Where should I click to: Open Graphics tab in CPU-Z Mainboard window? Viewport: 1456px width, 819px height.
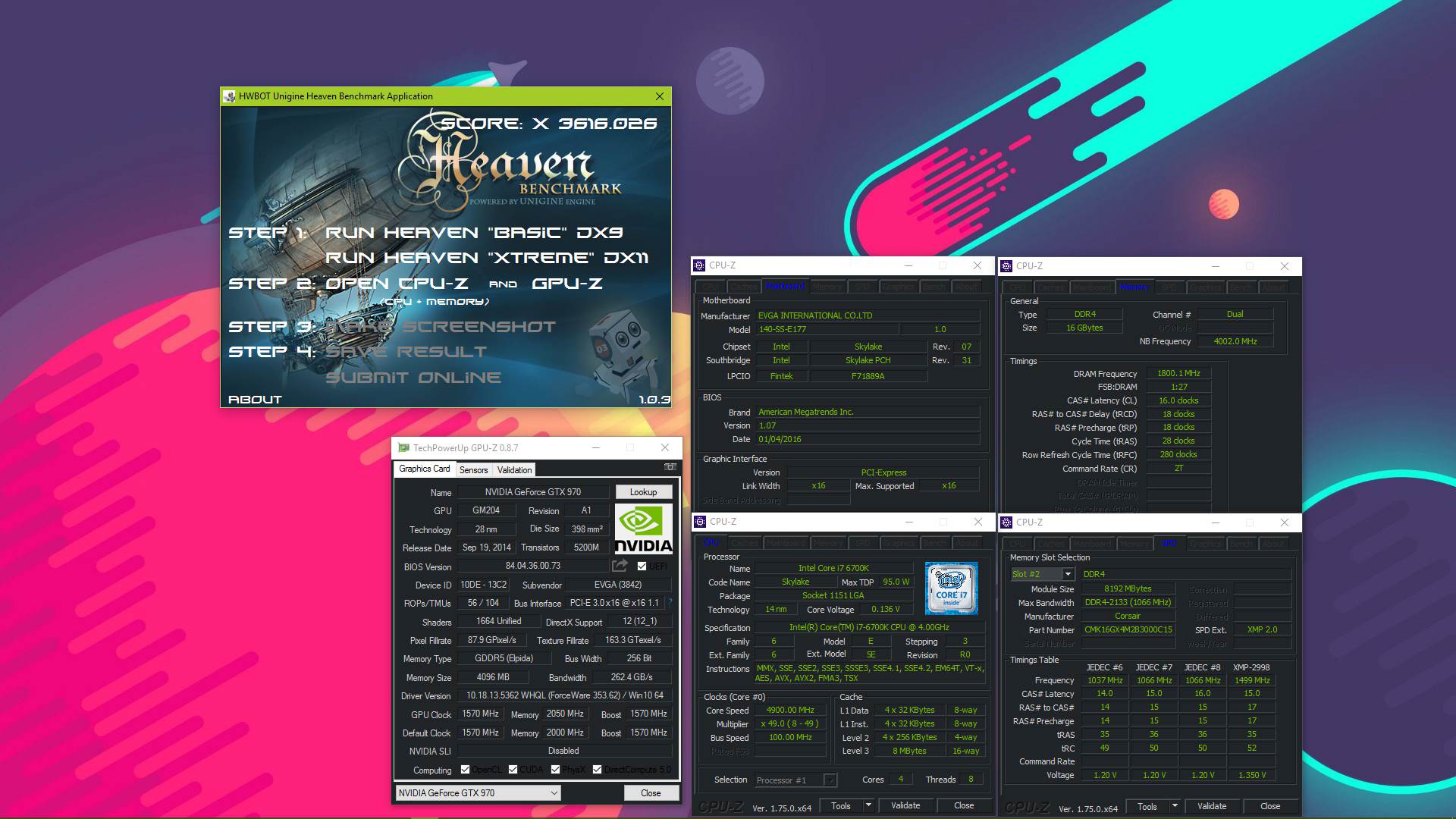[x=899, y=287]
